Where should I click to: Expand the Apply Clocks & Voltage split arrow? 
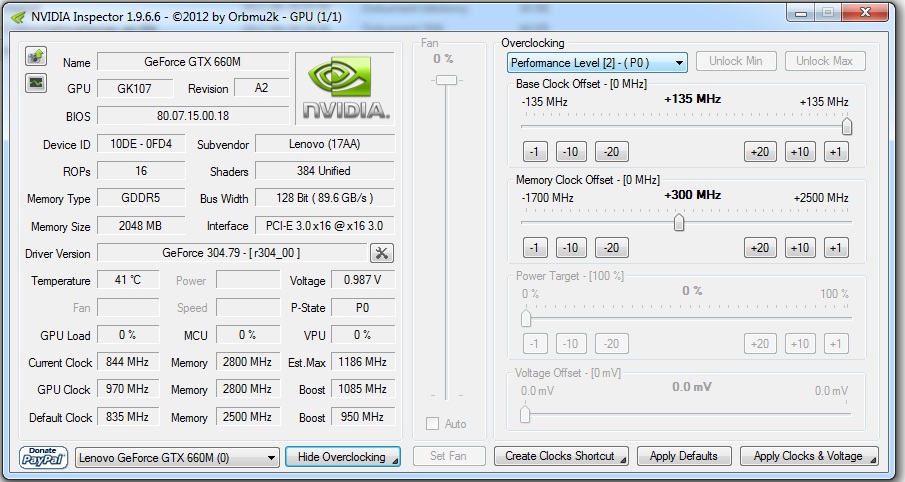tap(873, 461)
